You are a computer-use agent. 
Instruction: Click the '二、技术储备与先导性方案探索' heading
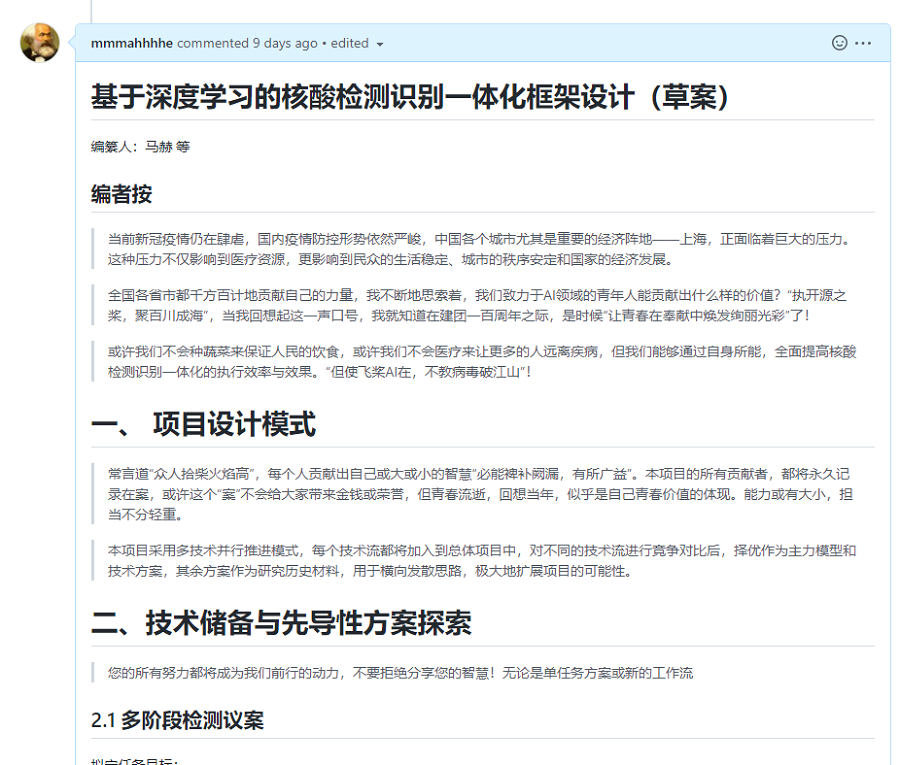281,623
